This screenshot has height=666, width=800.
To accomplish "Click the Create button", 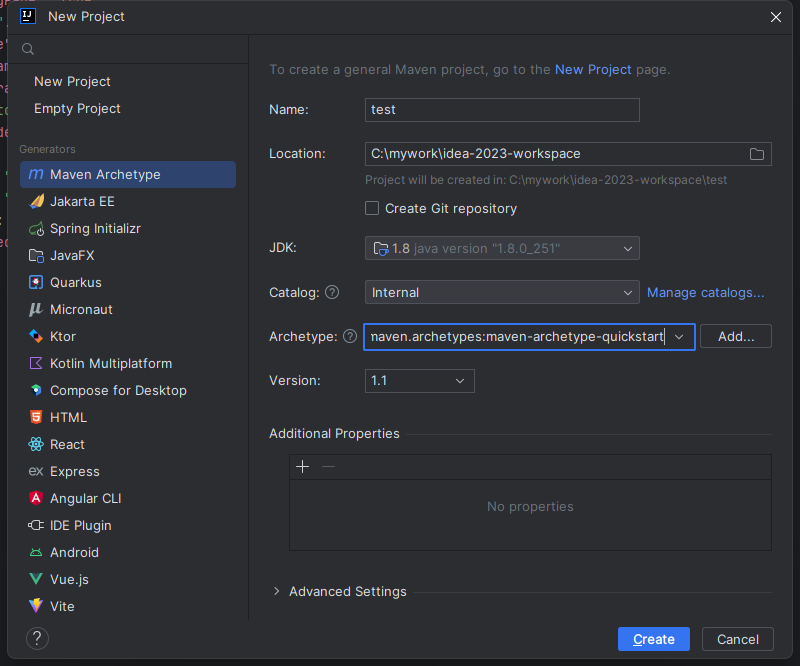I will 654,639.
